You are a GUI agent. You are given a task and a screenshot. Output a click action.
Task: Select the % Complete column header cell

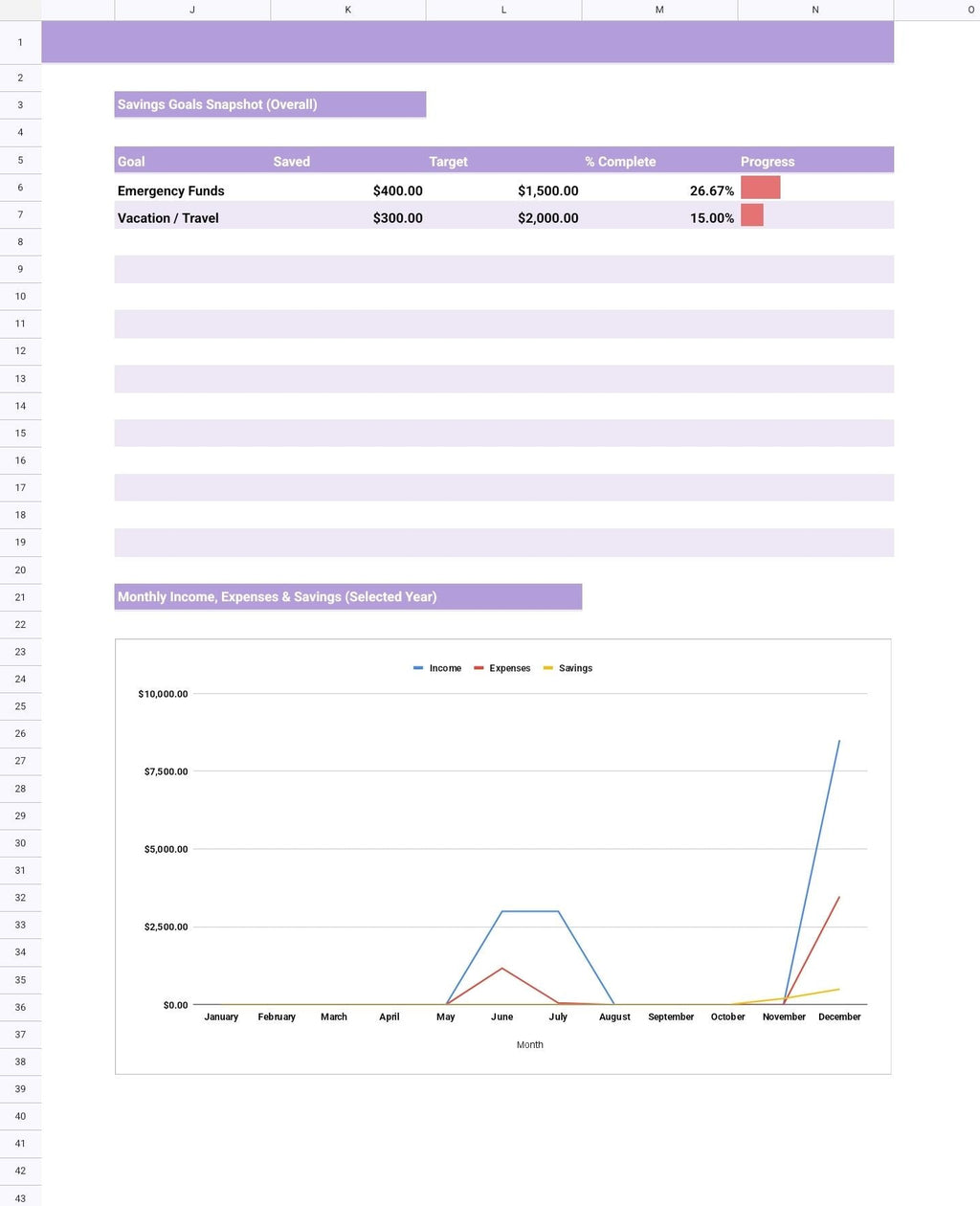tap(622, 162)
